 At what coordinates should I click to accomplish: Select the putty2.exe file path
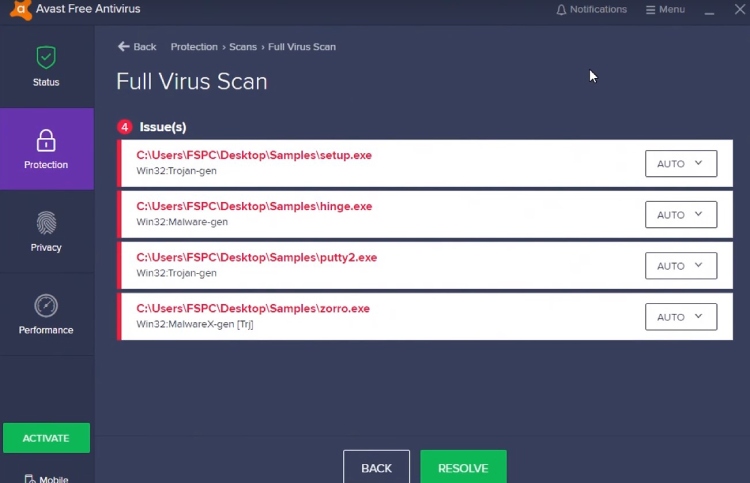click(256, 257)
